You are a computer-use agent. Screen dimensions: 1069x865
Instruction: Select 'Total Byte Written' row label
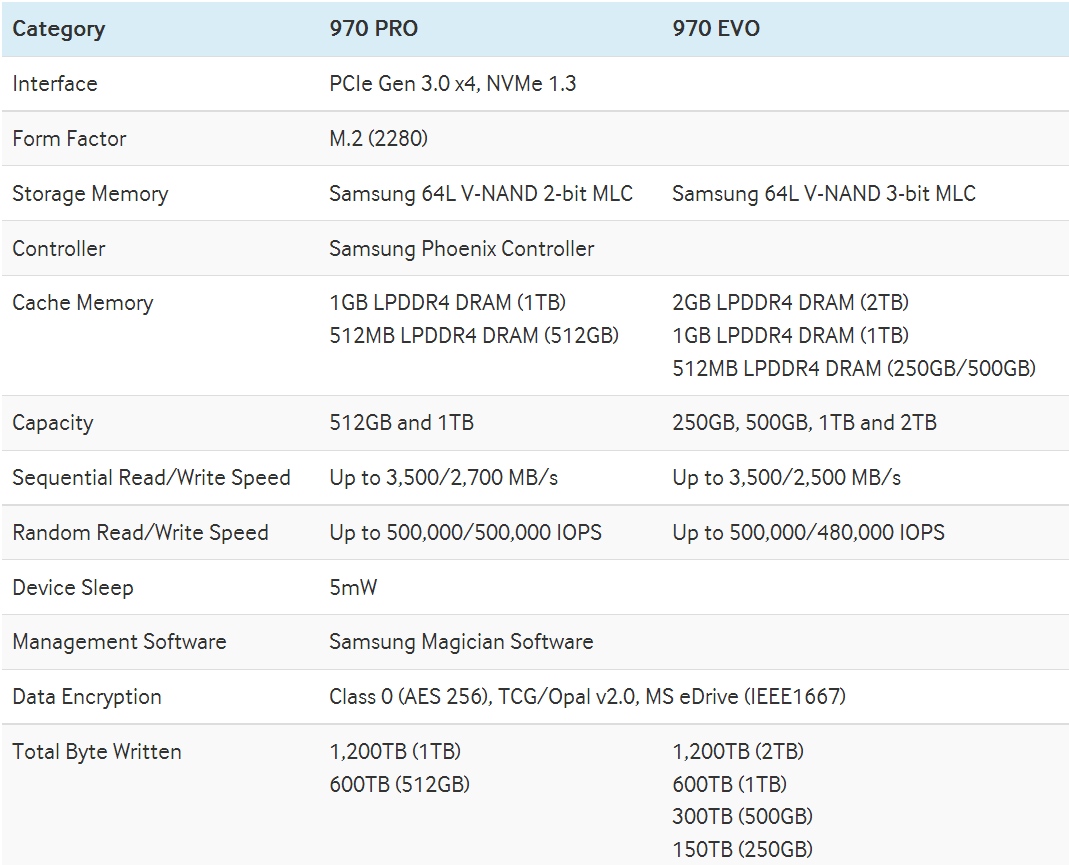coord(97,752)
